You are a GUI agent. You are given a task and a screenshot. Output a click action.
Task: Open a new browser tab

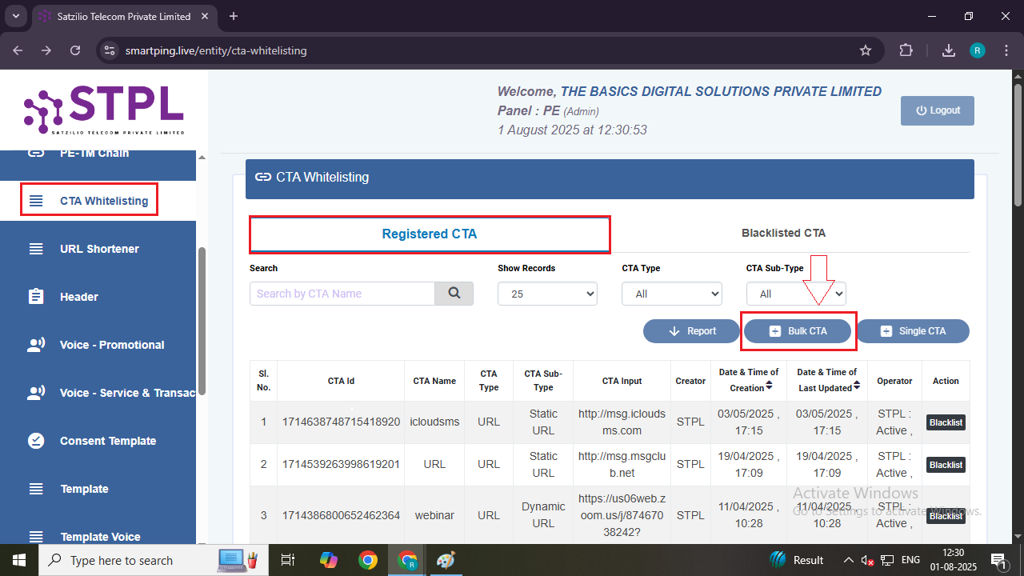(x=233, y=16)
